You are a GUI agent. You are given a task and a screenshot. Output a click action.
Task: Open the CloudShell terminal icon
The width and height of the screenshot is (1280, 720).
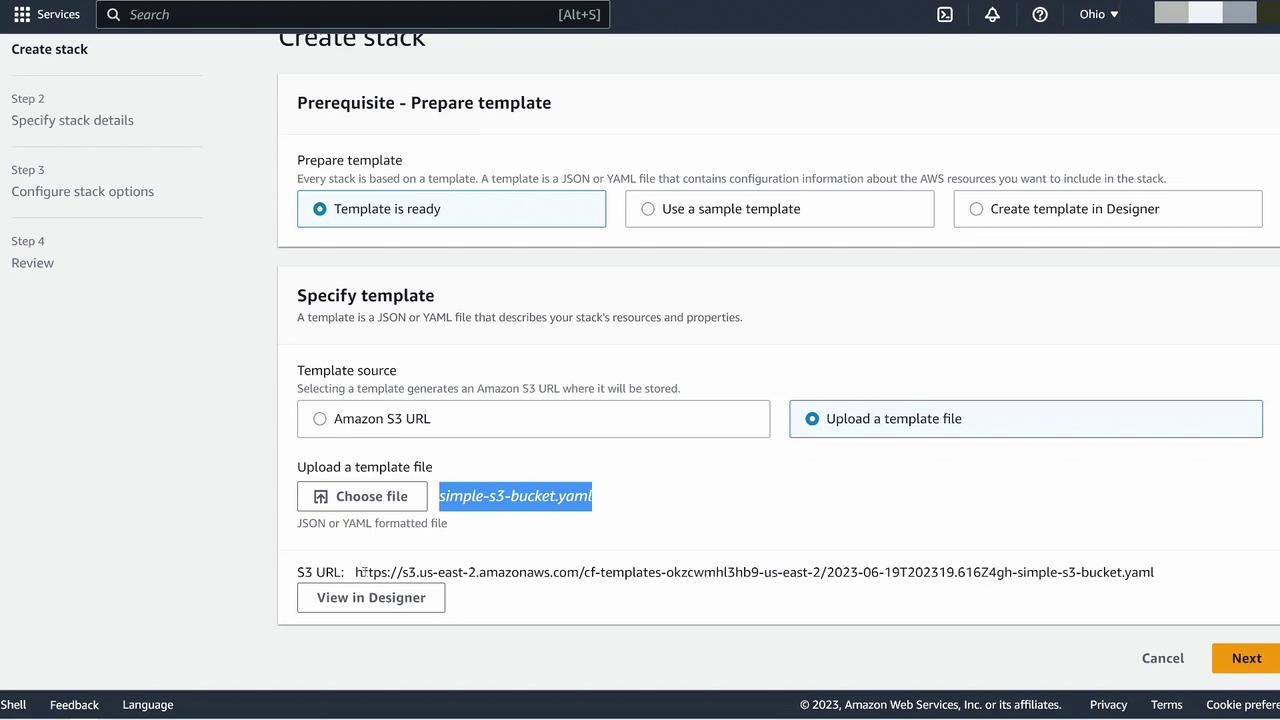point(944,15)
